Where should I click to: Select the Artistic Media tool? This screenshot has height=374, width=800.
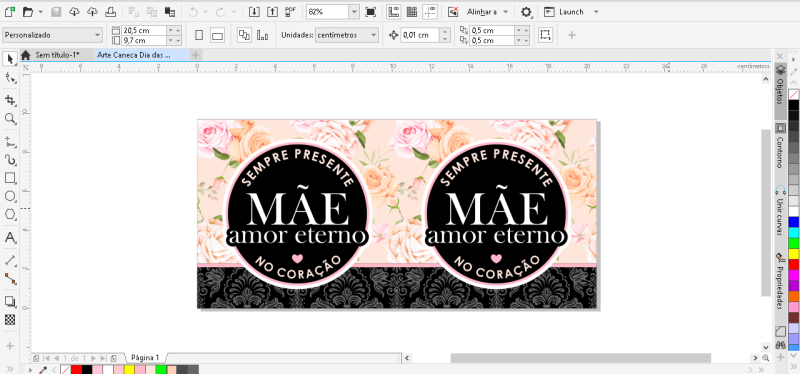tap(10, 160)
